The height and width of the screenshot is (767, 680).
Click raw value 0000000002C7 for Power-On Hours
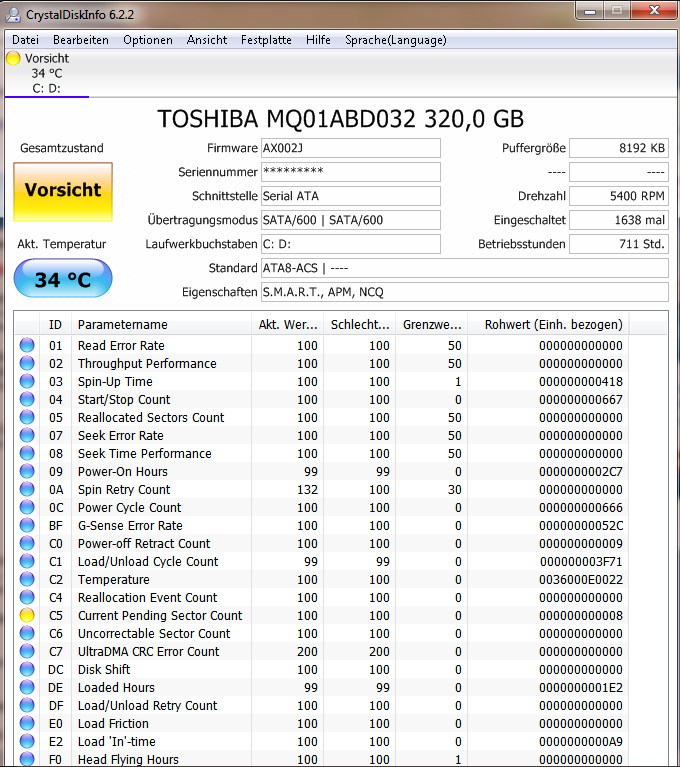pyautogui.click(x=581, y=472)
